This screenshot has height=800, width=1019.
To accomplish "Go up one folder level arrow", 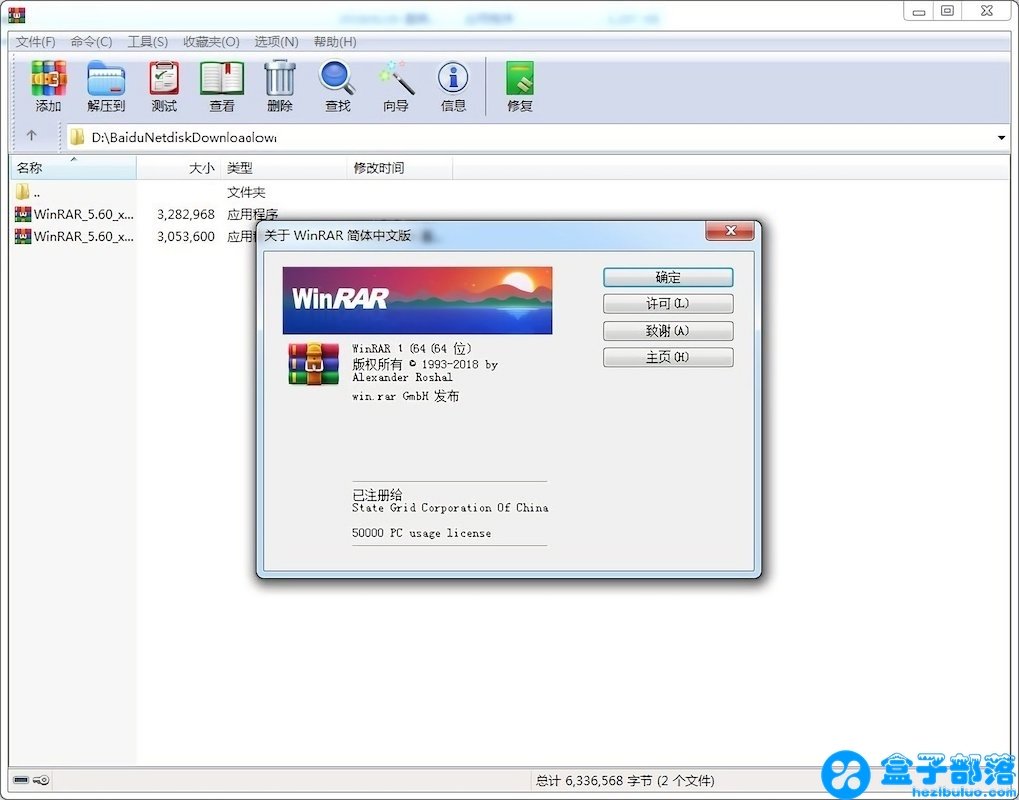I will pos(31,136).
